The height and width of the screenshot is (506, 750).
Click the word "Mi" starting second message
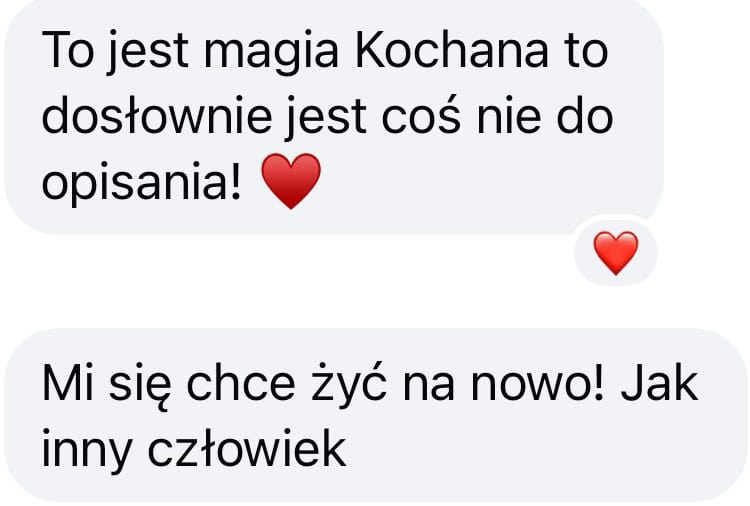click(x=67, y=383)
